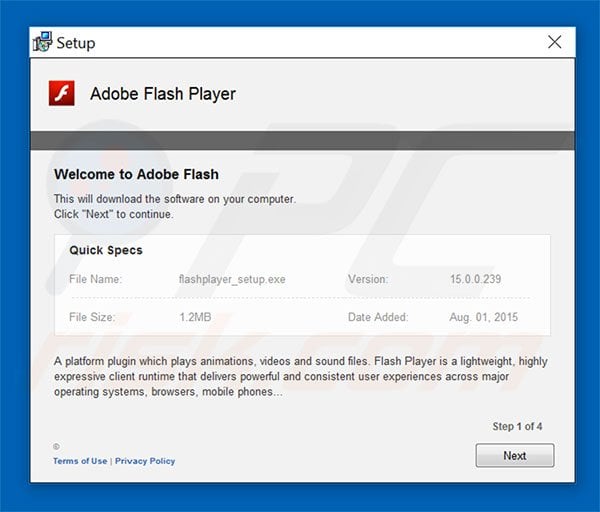Screen dimensions: 600x512
Task: Click the Adobe Flash Player title text
Action: click(x=163, y=94)
